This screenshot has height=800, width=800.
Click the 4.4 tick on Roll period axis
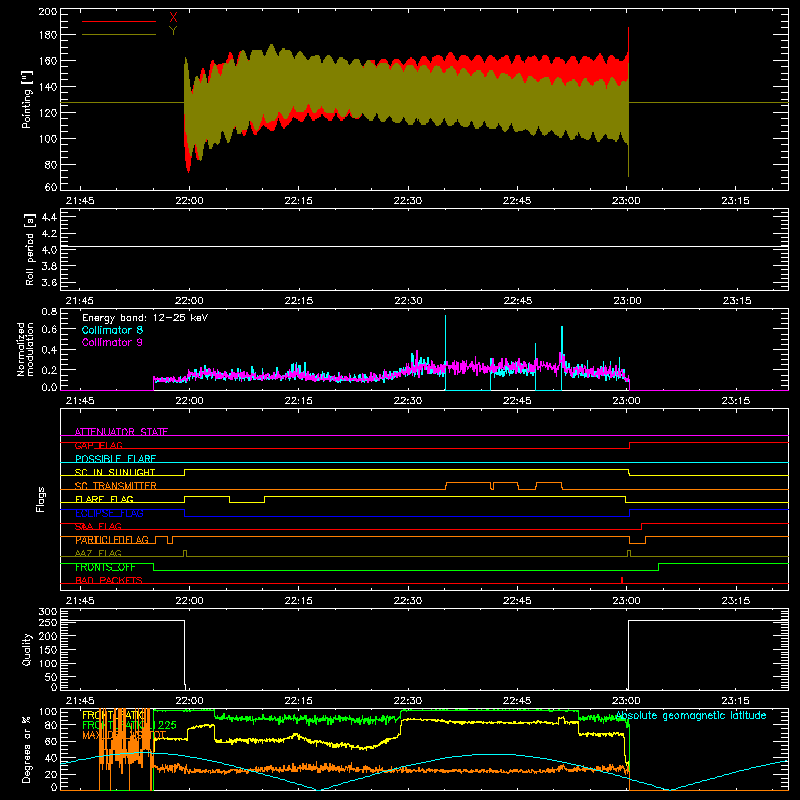pos(49,217)
